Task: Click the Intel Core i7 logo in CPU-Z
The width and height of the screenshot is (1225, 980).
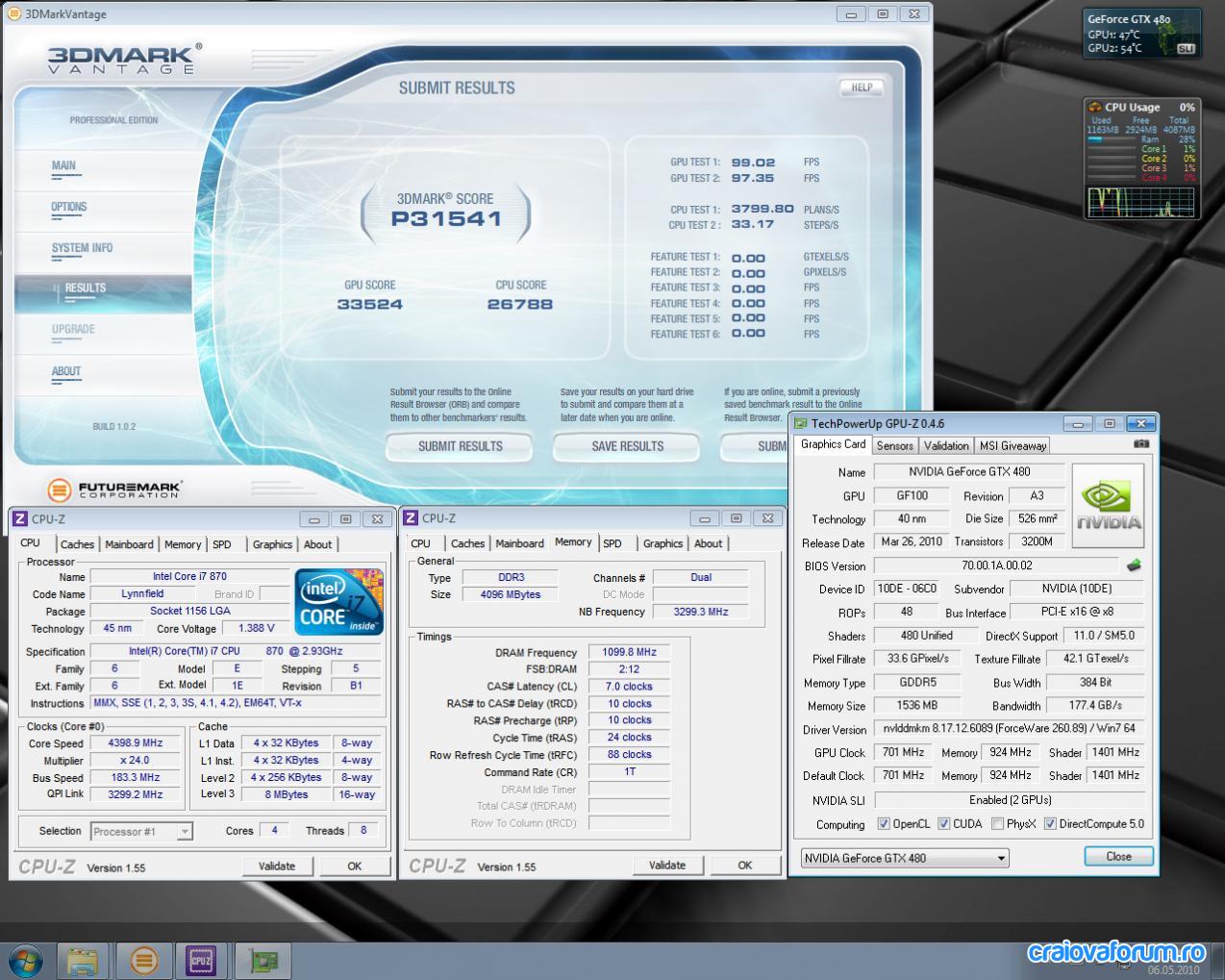Action: 339,601
